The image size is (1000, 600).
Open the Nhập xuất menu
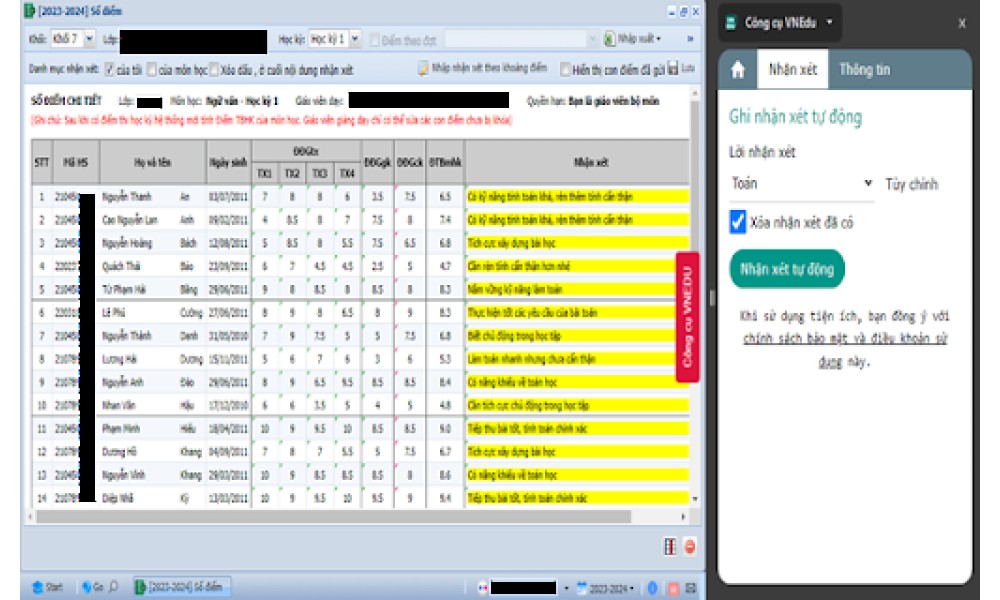633,39
